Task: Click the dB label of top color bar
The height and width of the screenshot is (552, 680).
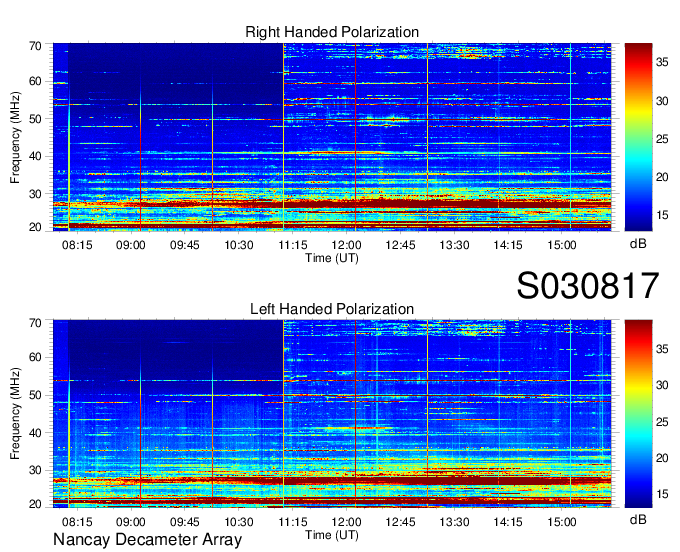Action: pyautogui.click(x=638, y=244)
